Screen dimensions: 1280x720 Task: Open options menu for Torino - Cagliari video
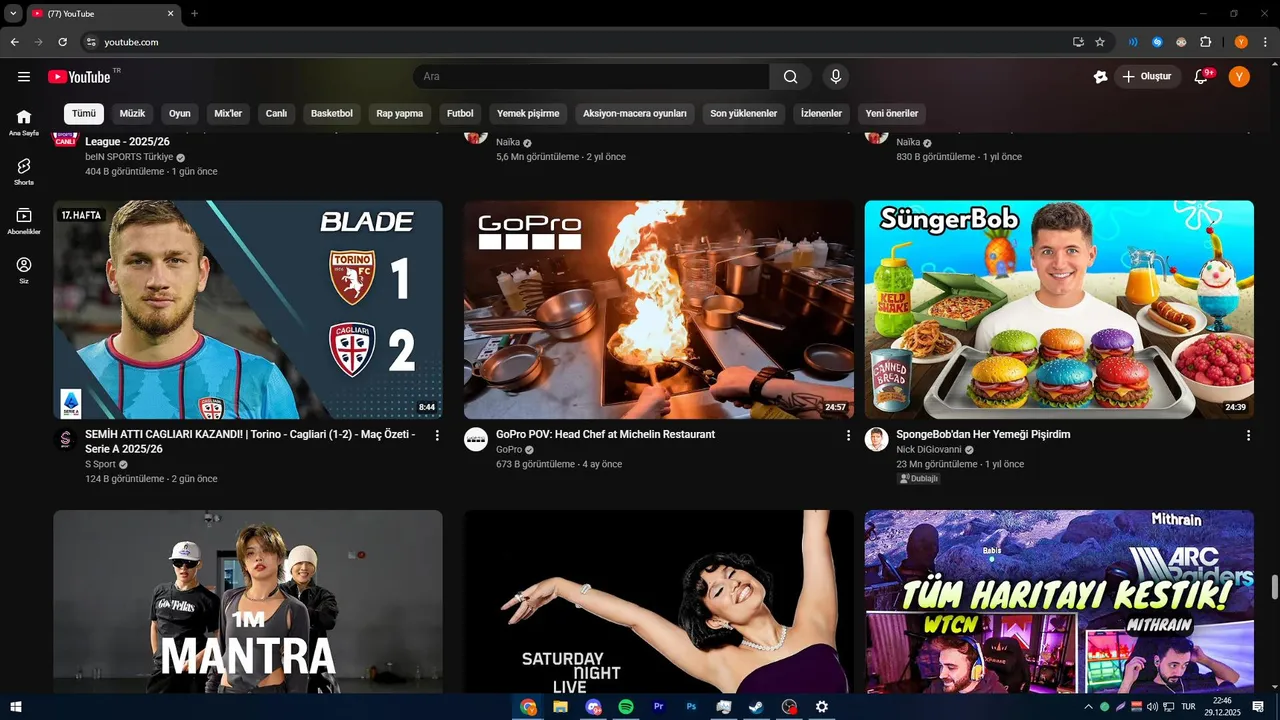point(437,435)
